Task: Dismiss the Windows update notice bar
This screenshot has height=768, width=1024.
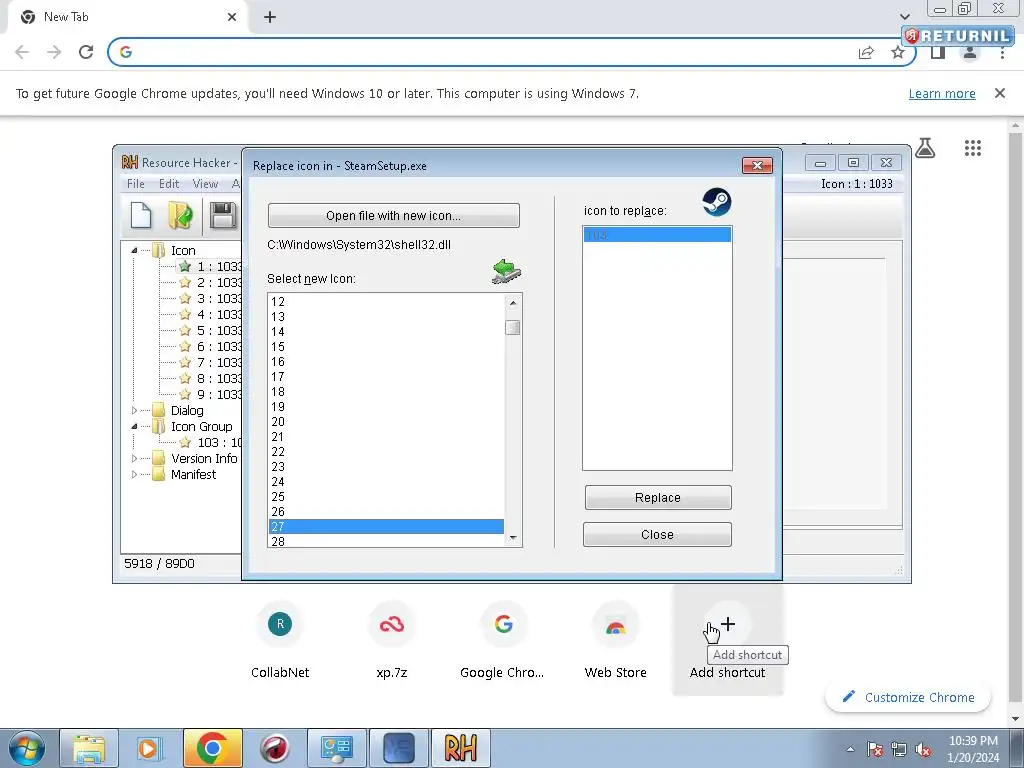Action: point(999,93)
